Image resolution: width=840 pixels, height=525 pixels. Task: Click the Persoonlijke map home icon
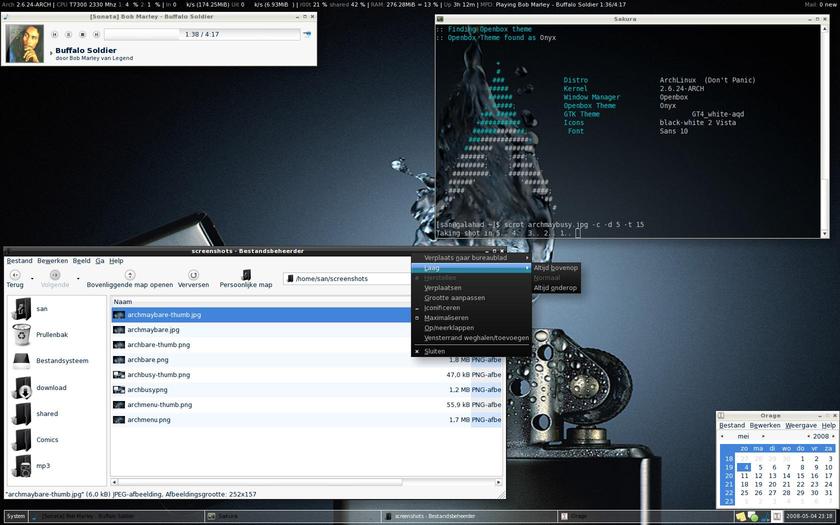pyautogui.click(x=246, y=275)
